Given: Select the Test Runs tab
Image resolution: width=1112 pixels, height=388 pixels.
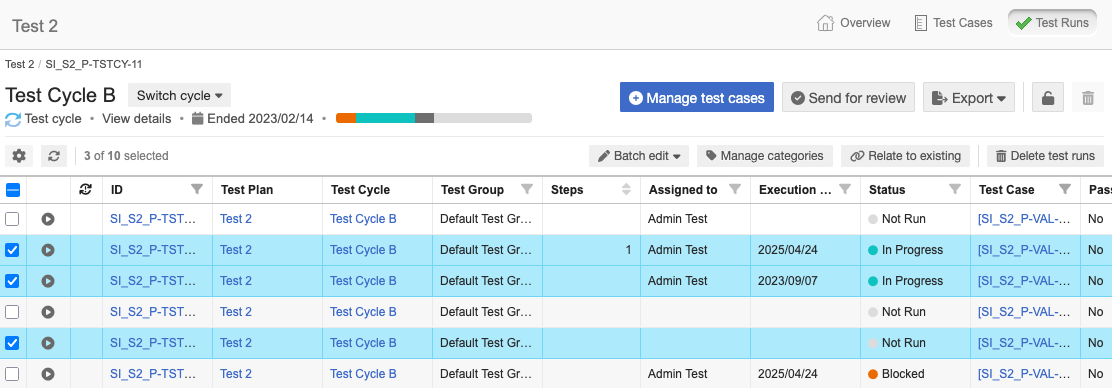Looking at the screenshot, I should click(1052, 23).
